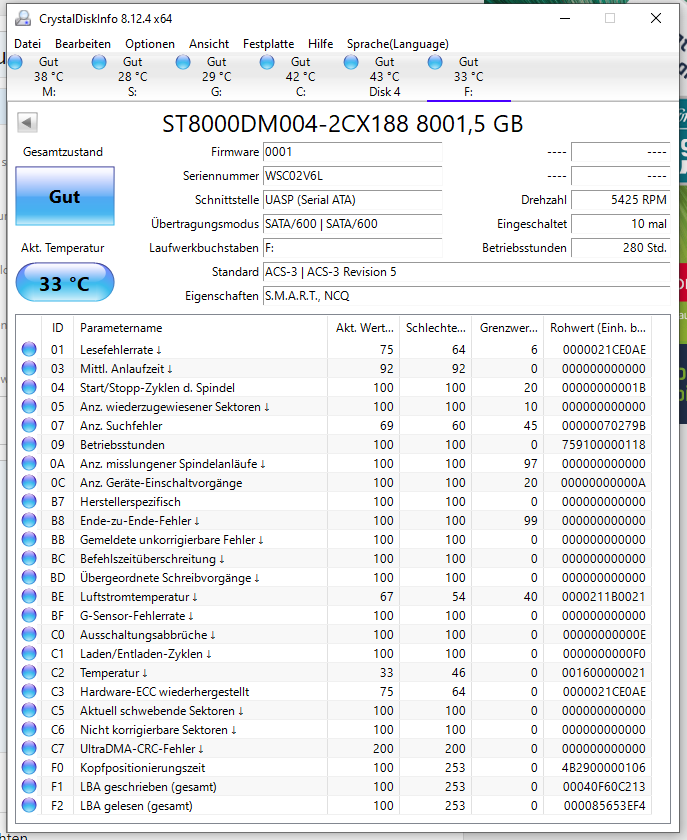Click status orb for Aktuell schwebende Sektoren

[29, 711]
